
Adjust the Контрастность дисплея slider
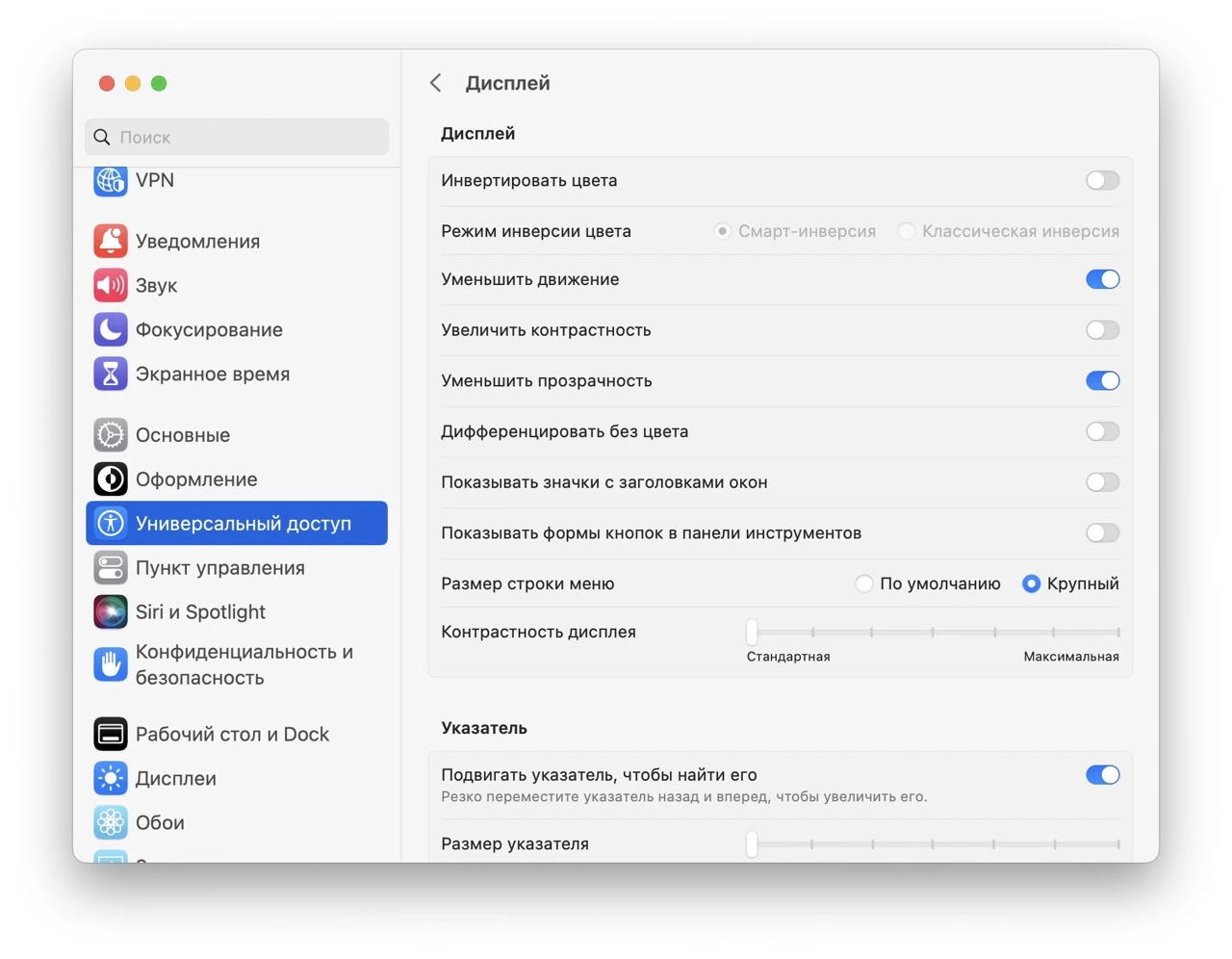(x=752, y=632)
